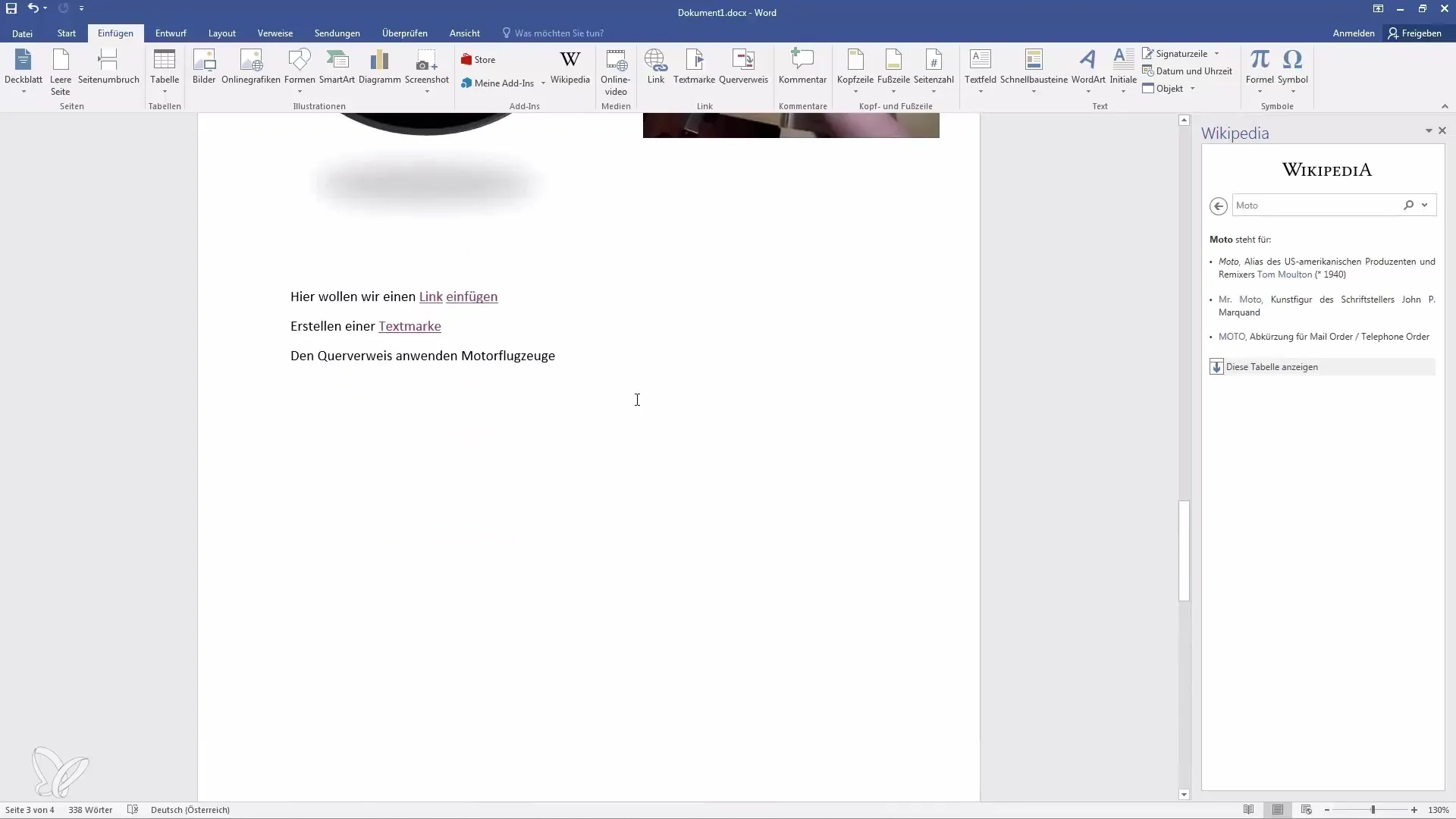Click the Undo arrow icon
Viewport: 1456px width, 819px height.
[x=33, y=9]
